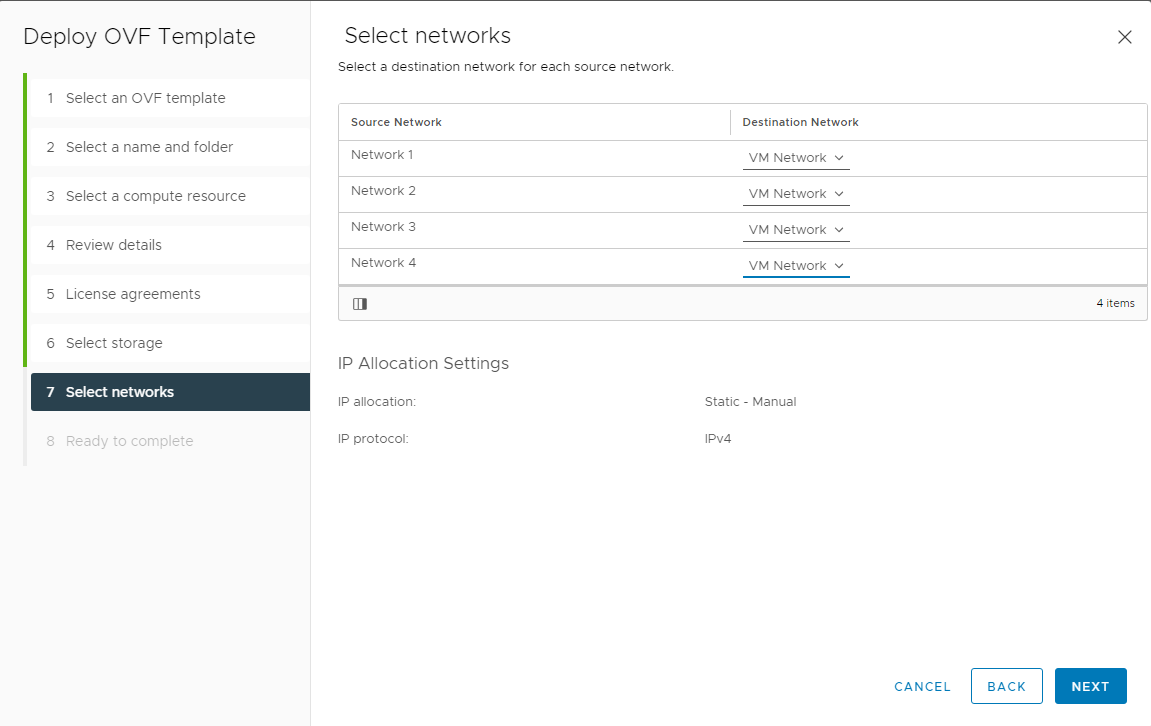Click the Source Network column header
Viewport: 1151px width, 726px height.
[394, 122]
